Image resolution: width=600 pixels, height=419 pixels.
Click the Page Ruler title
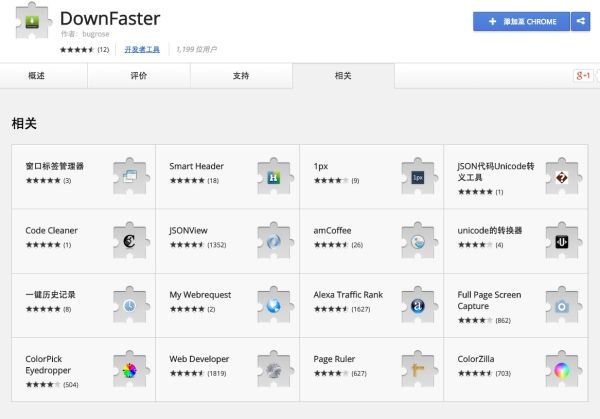pos(334,359)
